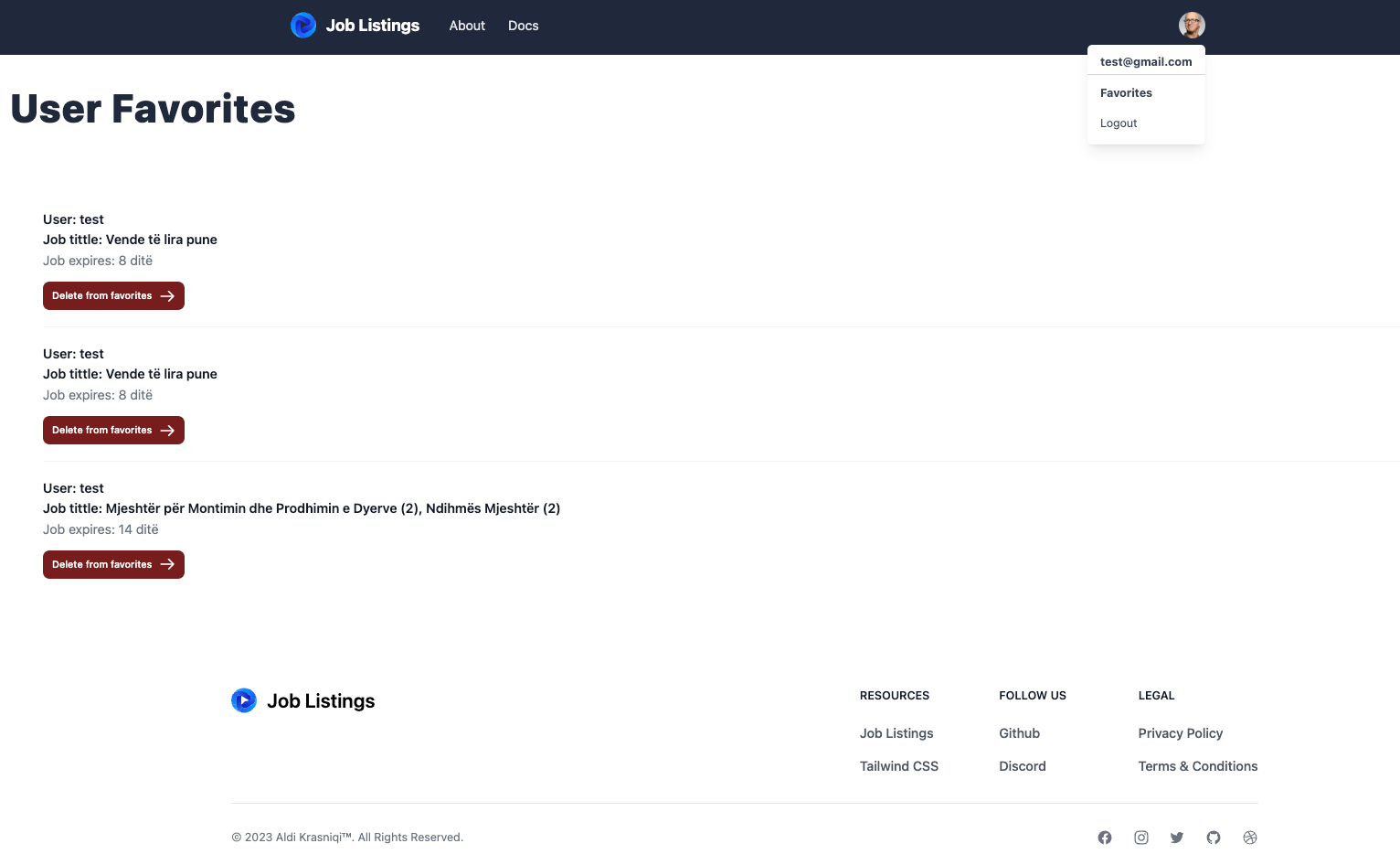Delete second Vende të lira pune favorite
1400x854 pixels.
113,431
